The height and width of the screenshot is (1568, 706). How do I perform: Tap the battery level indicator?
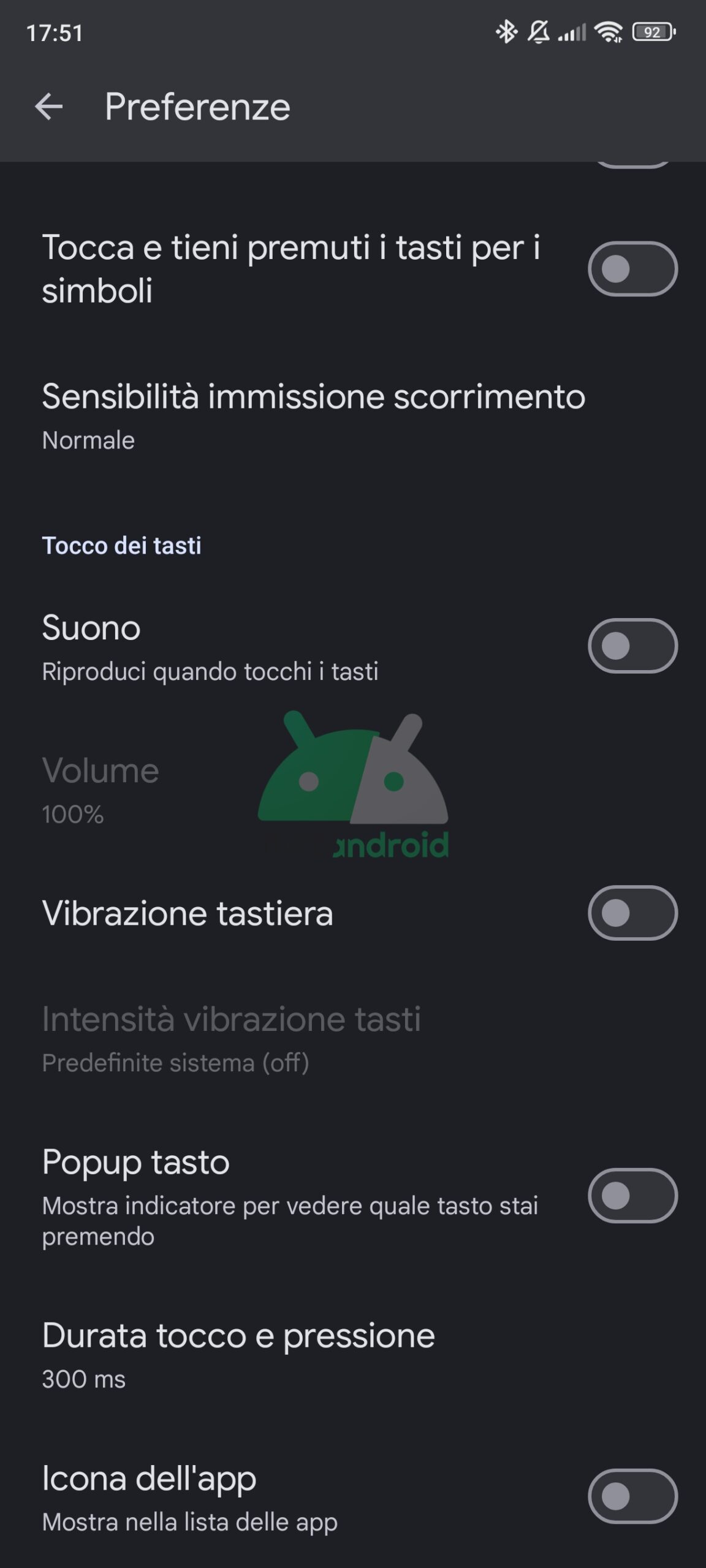[x=654, y=32]
